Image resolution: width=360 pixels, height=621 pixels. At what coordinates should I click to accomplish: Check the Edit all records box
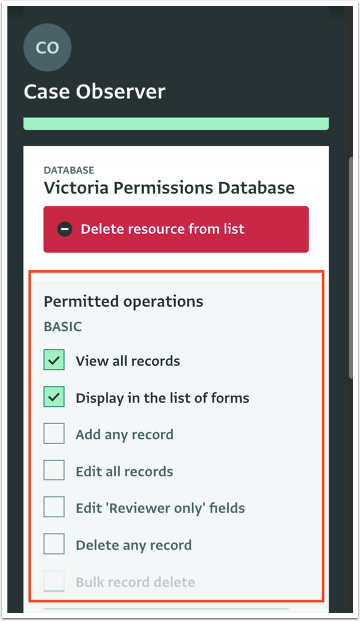(x=54, y=470)
